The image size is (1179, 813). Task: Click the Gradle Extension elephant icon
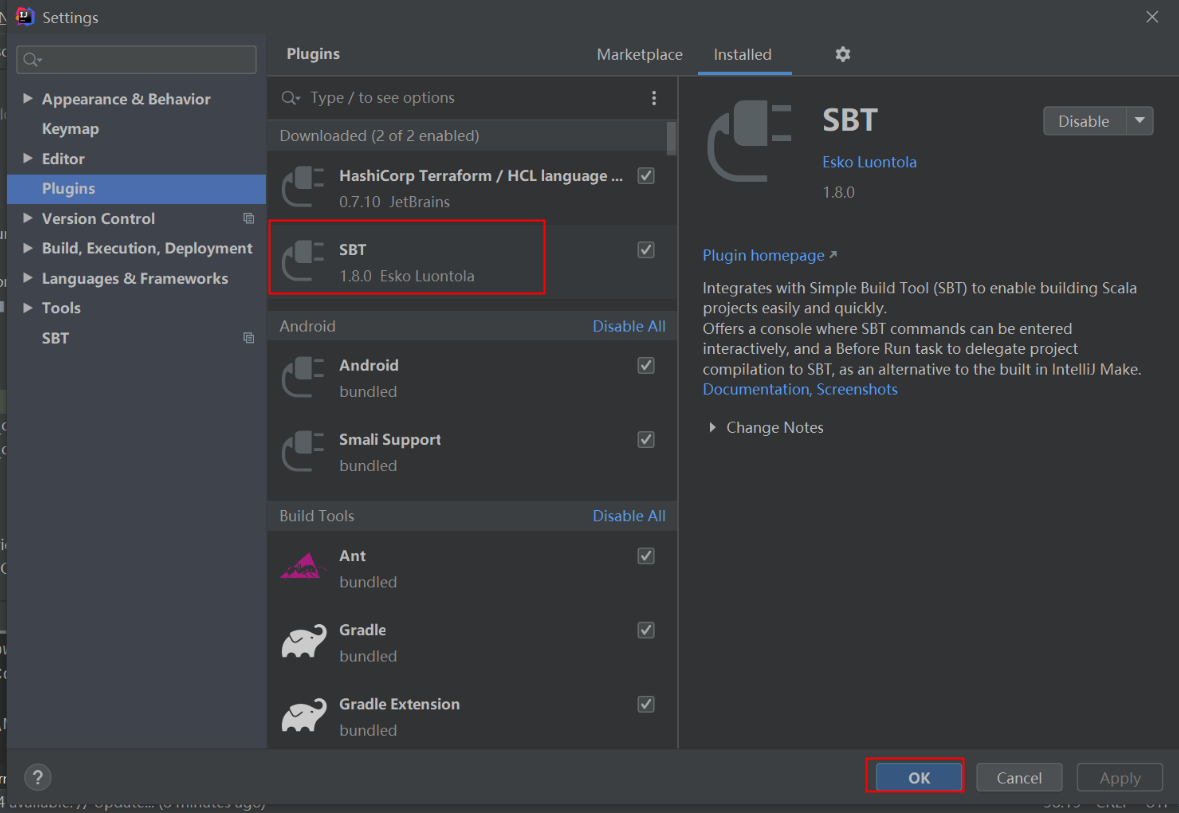pyautogui.click(x=304, y=715)
